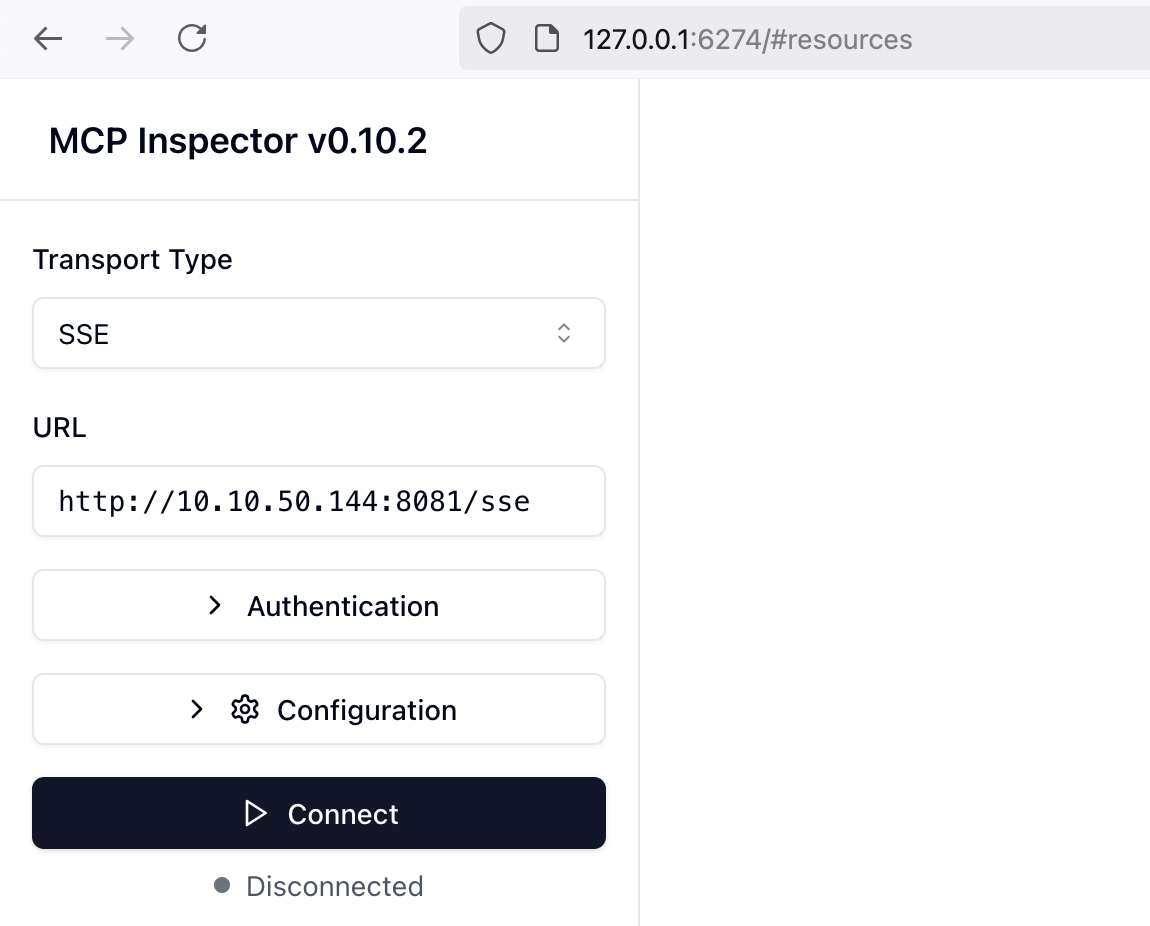Click the chevron arrow left of Configuration gear
The height and width of the screenshot is (926, 1150).
196,710
